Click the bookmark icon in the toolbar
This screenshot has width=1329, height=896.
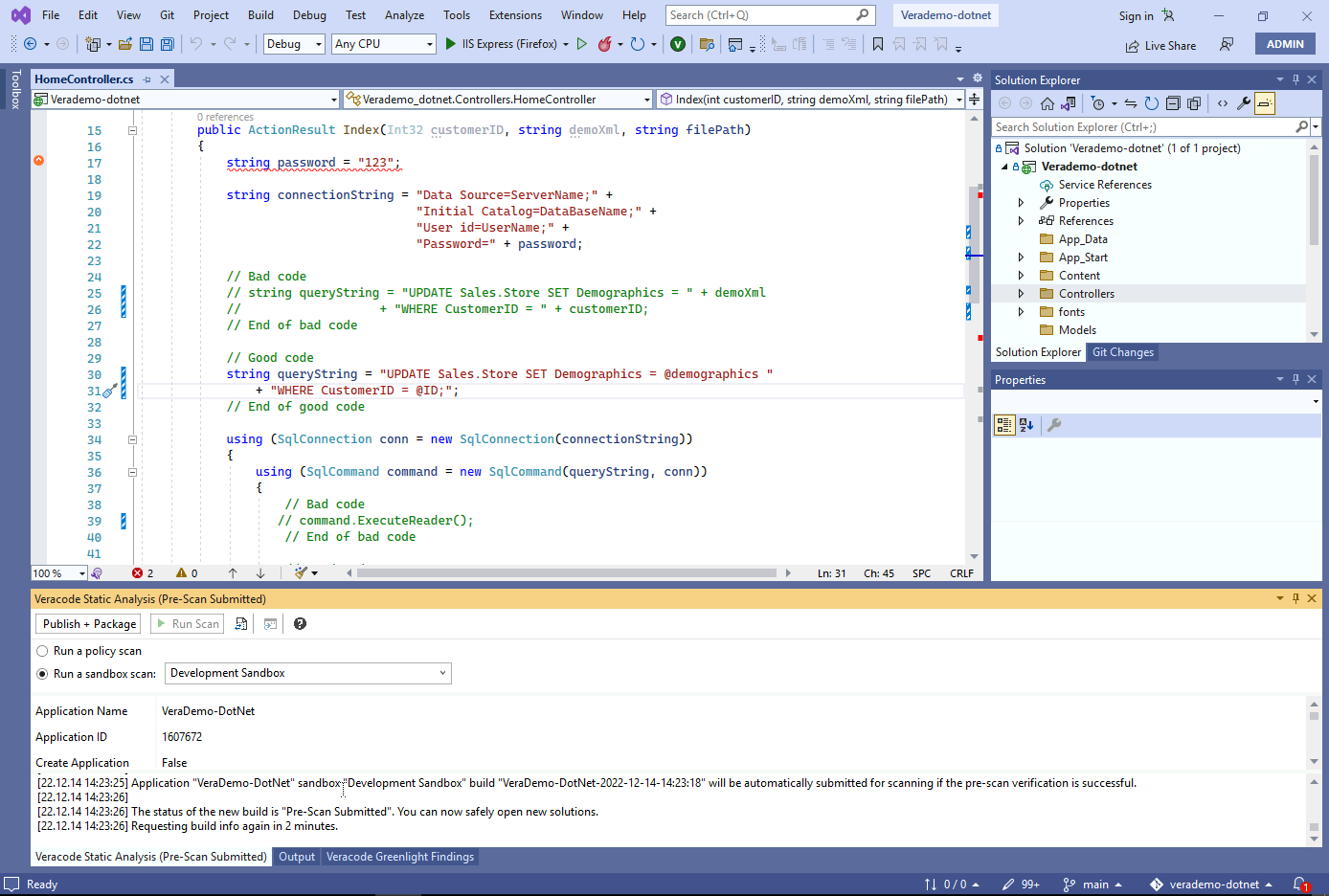pos(878,44)
